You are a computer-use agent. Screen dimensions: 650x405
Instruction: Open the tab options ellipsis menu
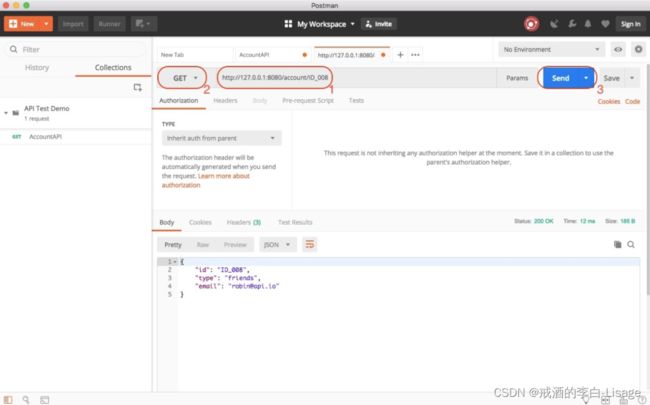415,55
